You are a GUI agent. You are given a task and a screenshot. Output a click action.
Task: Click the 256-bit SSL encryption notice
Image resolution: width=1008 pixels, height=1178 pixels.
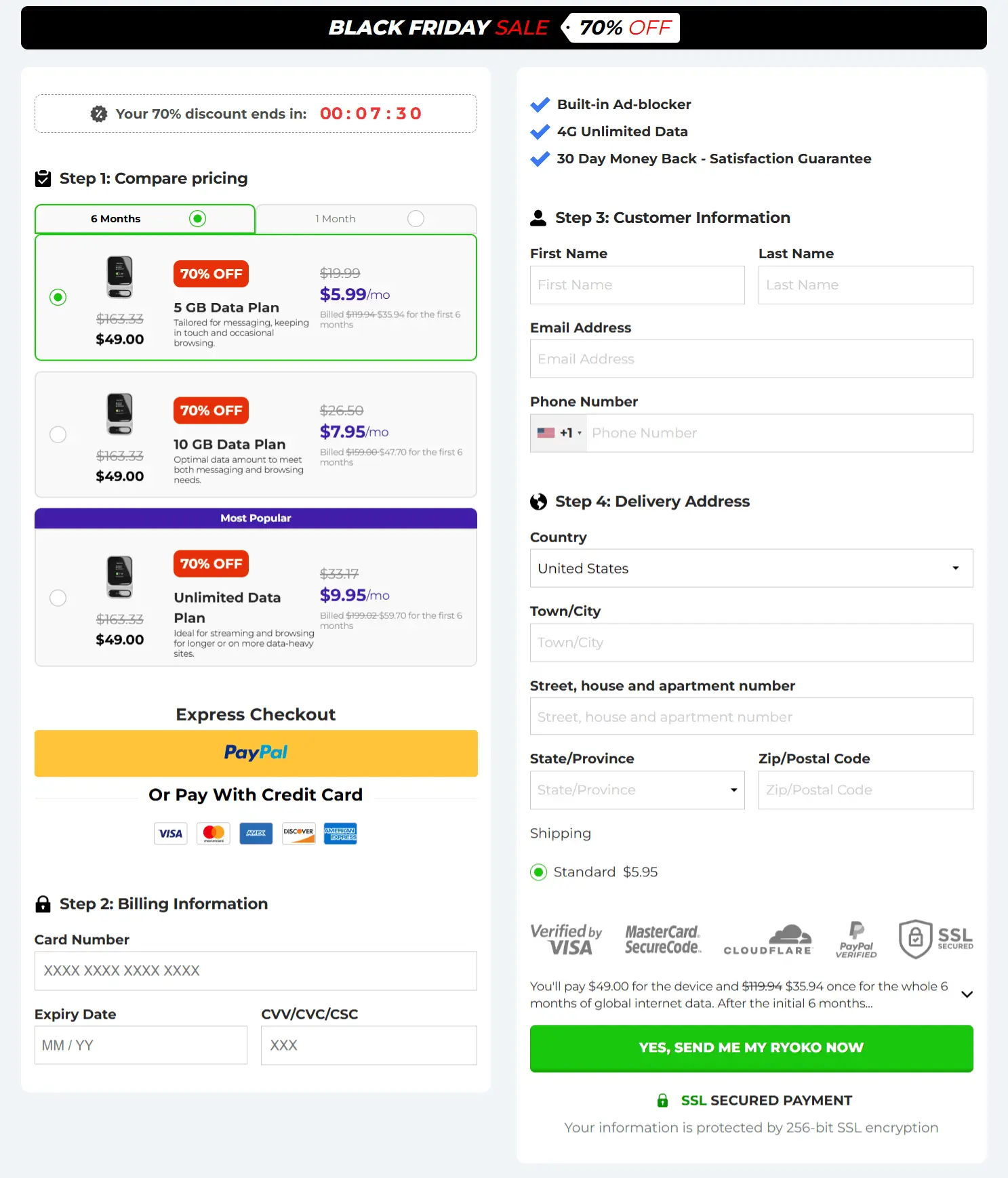pos(751,1127)
